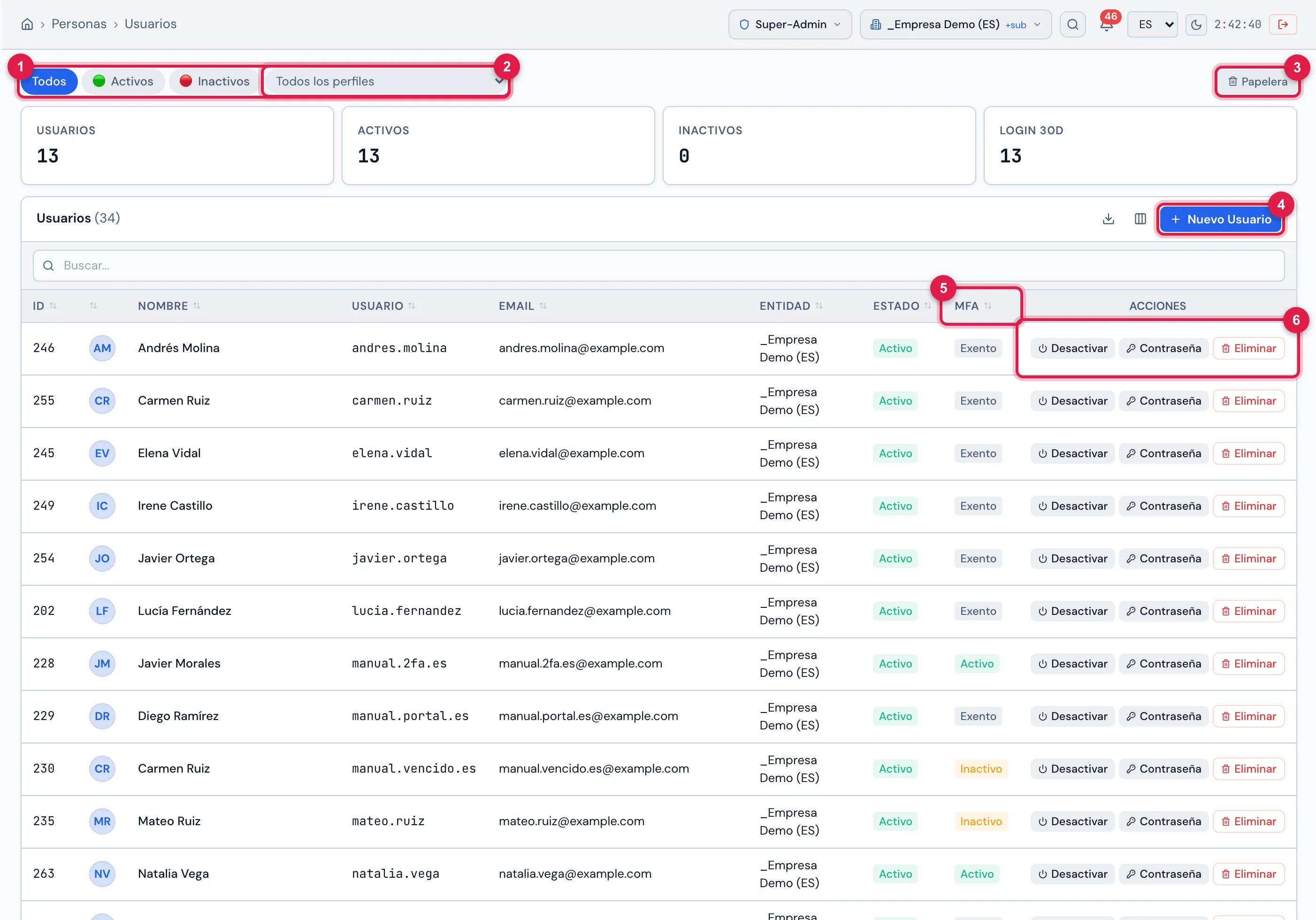
Task: Sort by the ESTADO column
Action: (902, 306)
